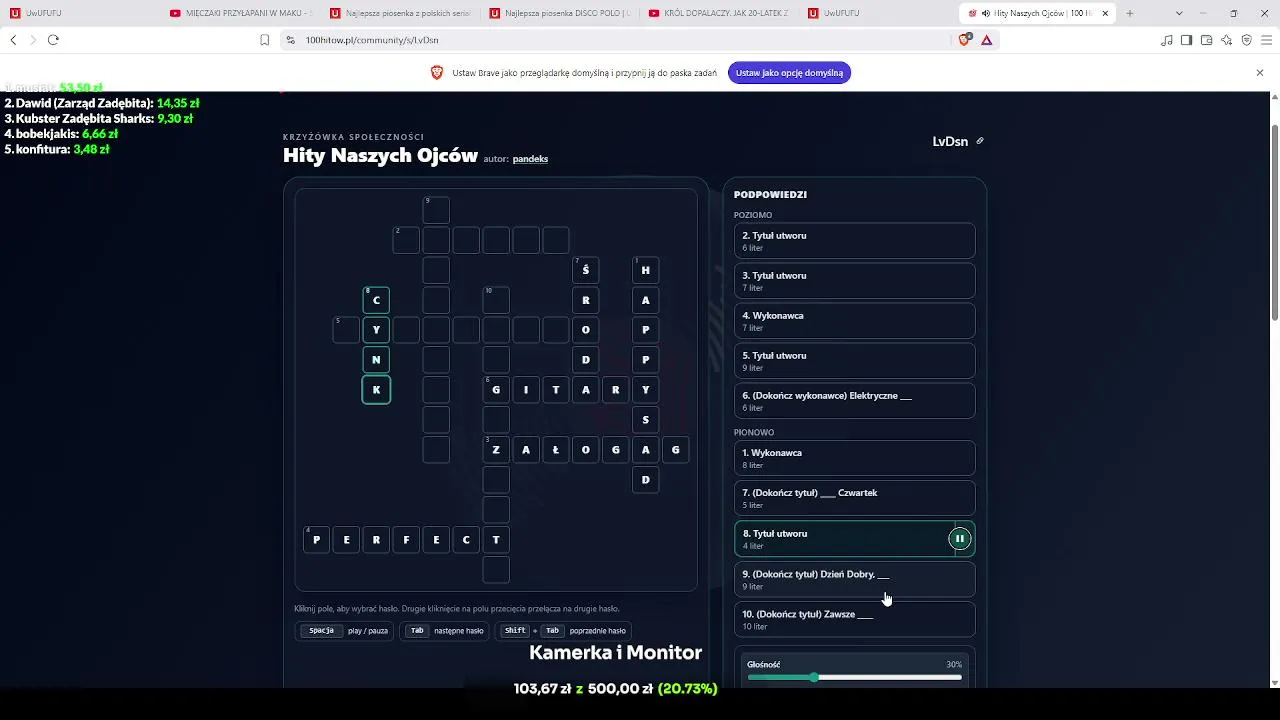
Task: Switch to the UwUFUFU tab beside KRÓL DOPALACZY
Action: point(878,13)
